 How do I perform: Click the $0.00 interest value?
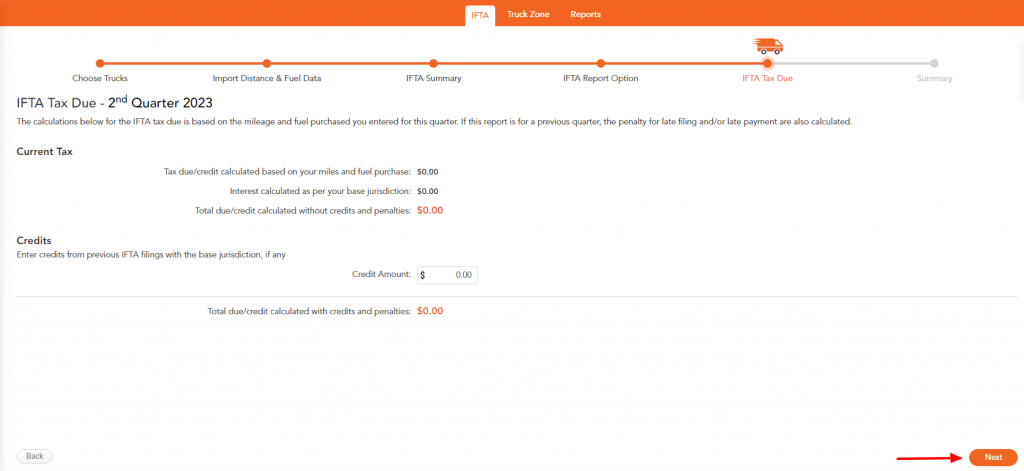point(427,191)
